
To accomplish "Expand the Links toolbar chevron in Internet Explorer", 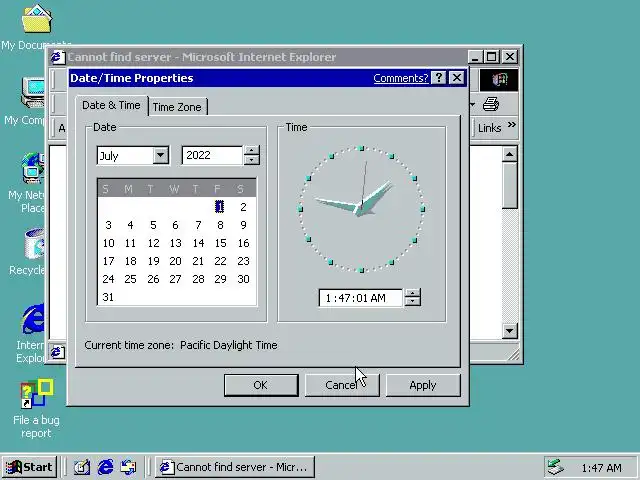I will click(511, 124).
